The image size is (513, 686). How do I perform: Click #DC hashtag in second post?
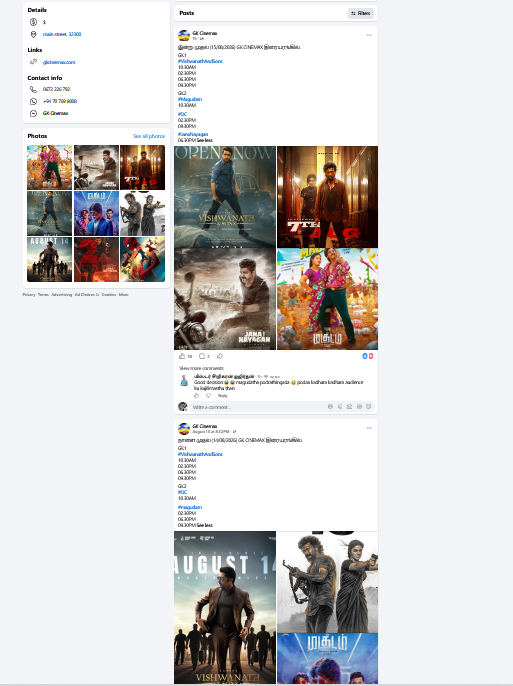[x=182, y=492]
